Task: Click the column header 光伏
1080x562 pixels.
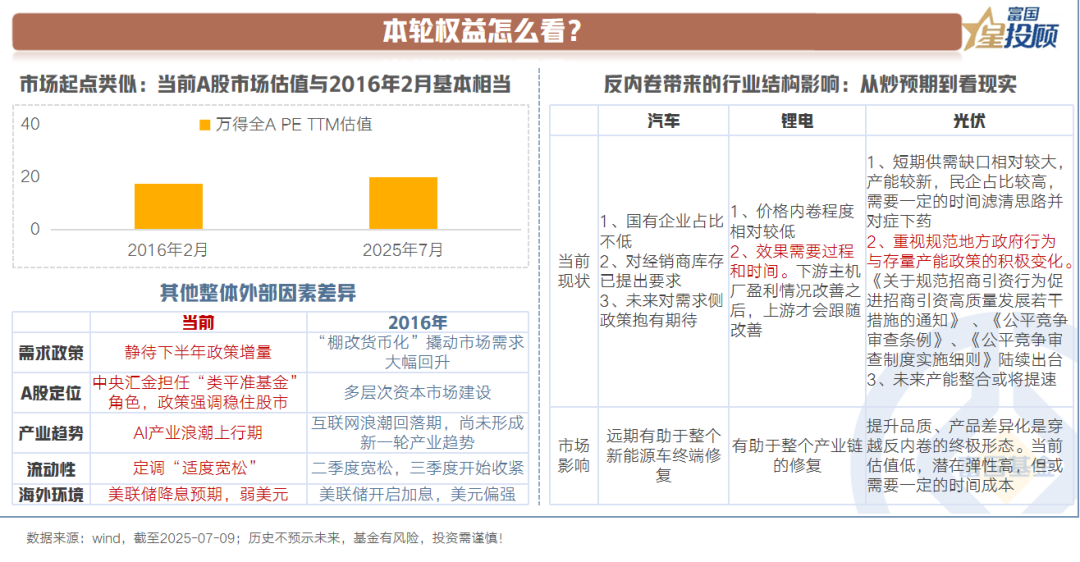Action: point(968,121)
